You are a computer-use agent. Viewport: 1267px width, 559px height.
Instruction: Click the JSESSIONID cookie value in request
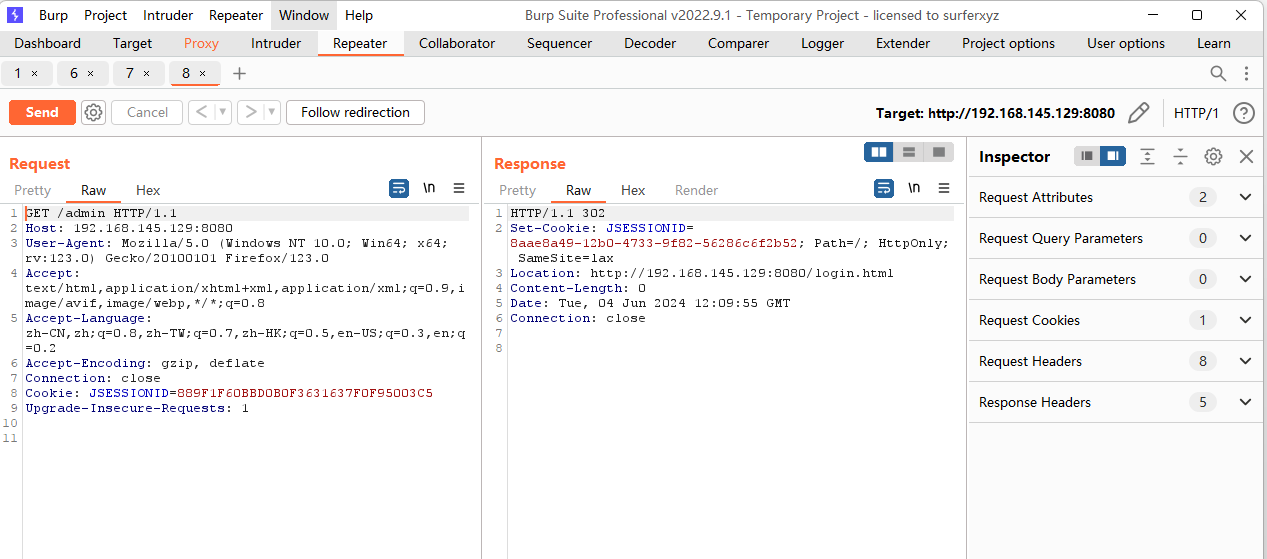pos(305,393)
